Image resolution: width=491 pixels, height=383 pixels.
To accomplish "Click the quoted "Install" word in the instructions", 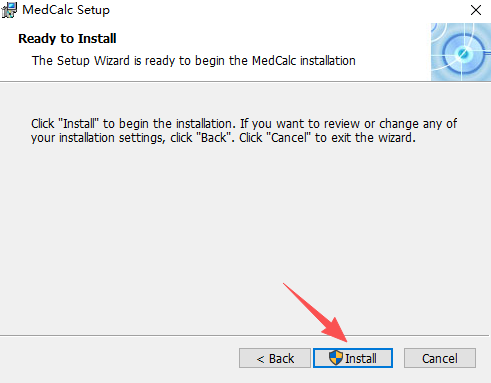I will [x=79, y=124].
